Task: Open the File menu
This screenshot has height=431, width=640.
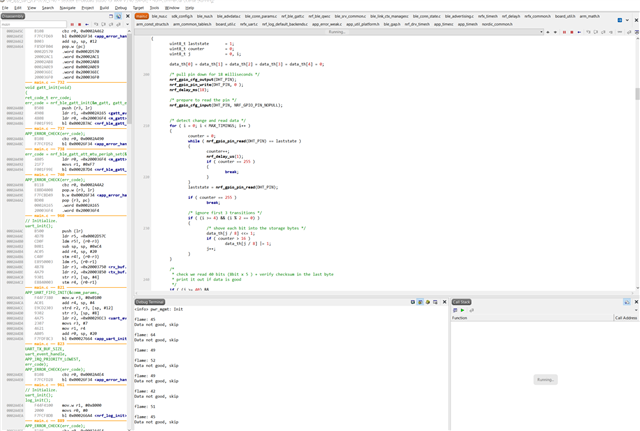Action: tap(5, 8)
